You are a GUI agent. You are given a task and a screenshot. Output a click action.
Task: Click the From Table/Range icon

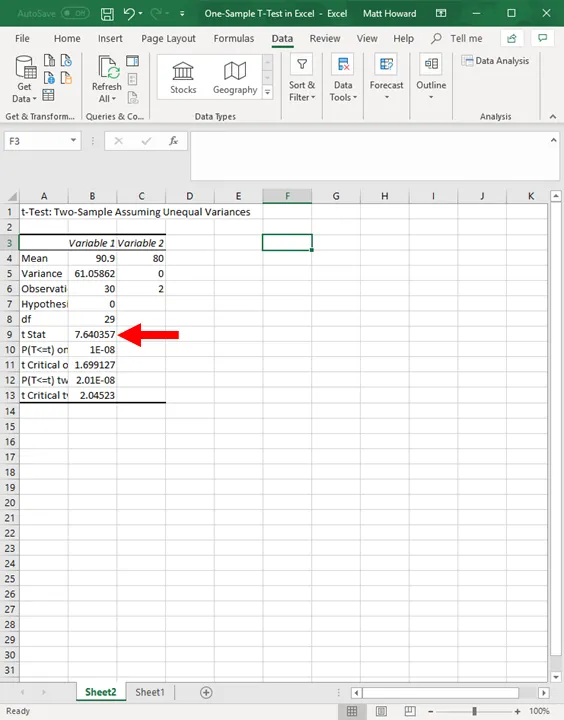tap(48, 95)
